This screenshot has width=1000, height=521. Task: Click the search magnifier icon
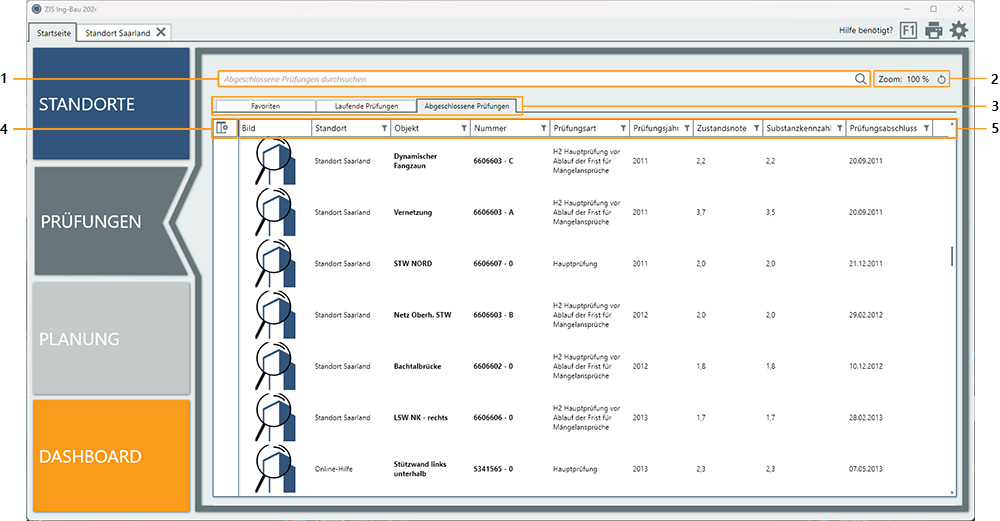coord(860,79)
